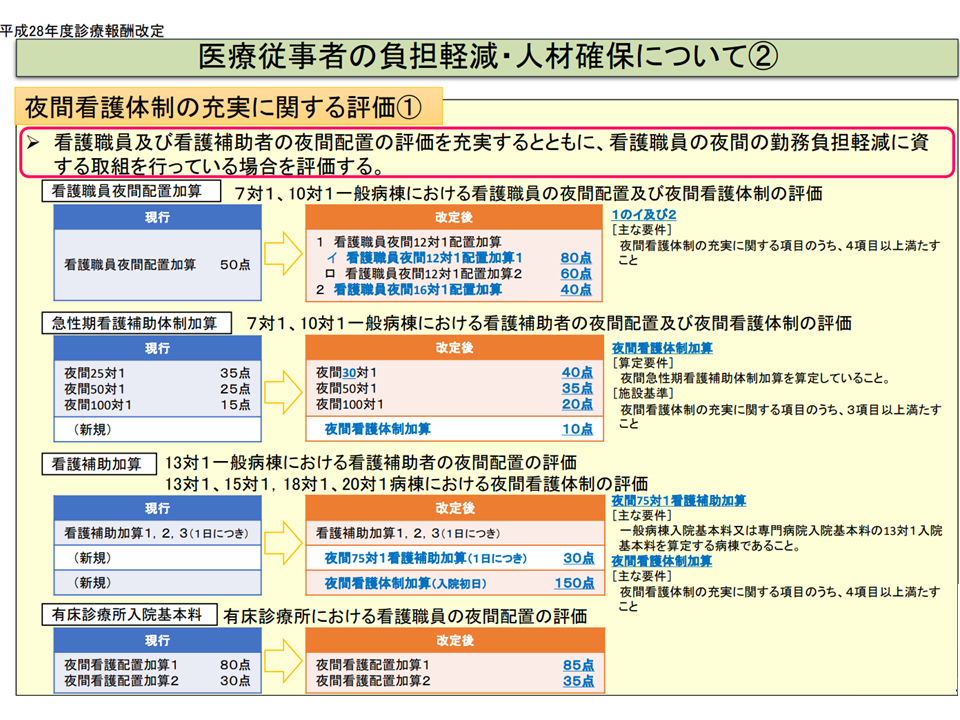The width and height of the screenshot is (960, 720).
Task: Click the 85点 underlined value
Action: 577,665
